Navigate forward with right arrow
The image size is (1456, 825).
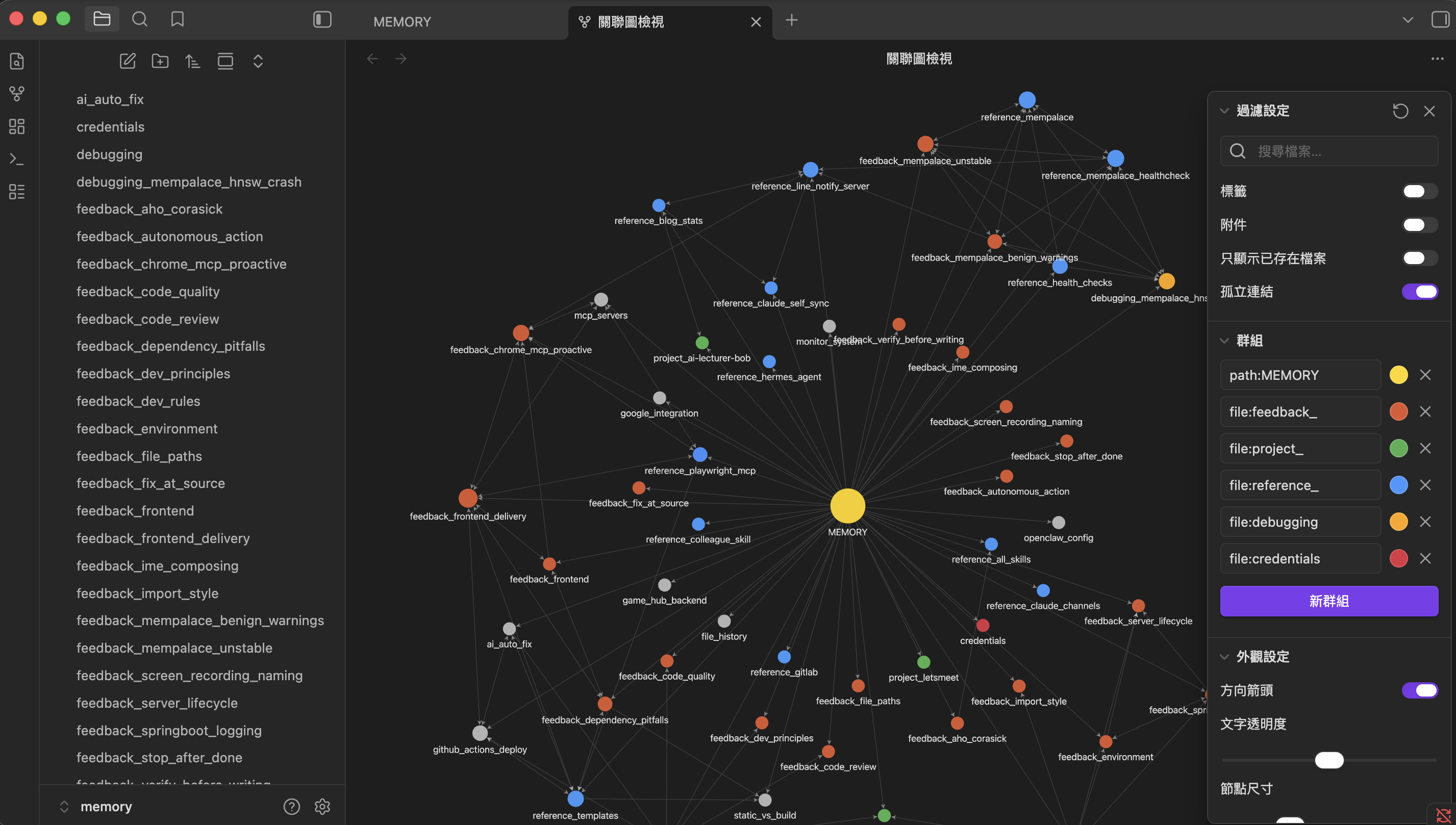point(400,58)
